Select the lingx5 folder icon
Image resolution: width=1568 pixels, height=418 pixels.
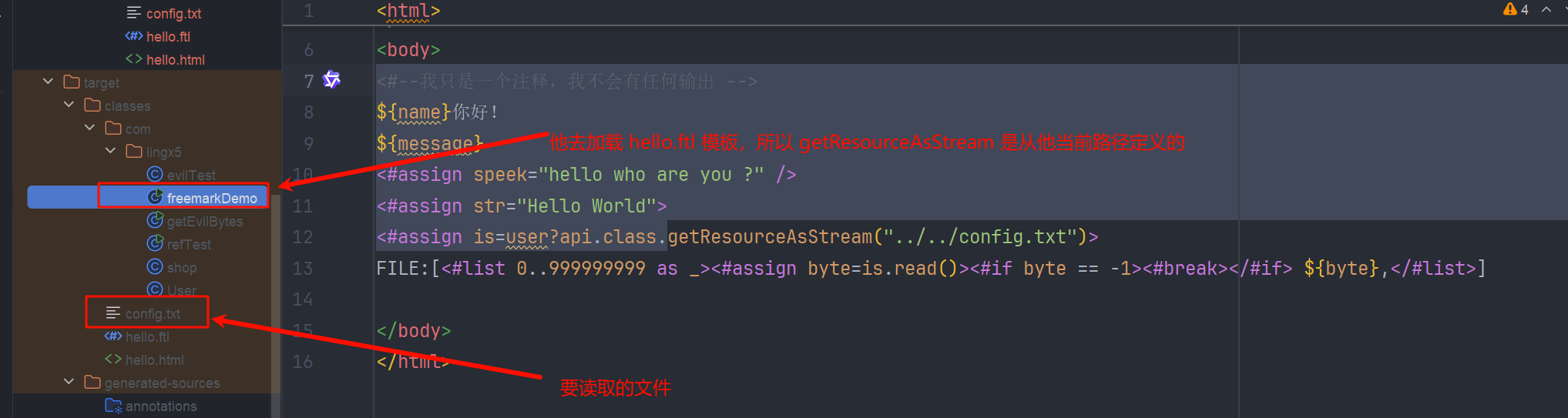pos(134,151)
